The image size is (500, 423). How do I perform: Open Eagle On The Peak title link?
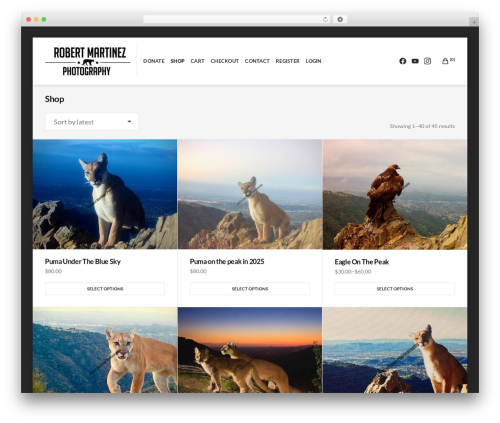(x=362, y=262)
